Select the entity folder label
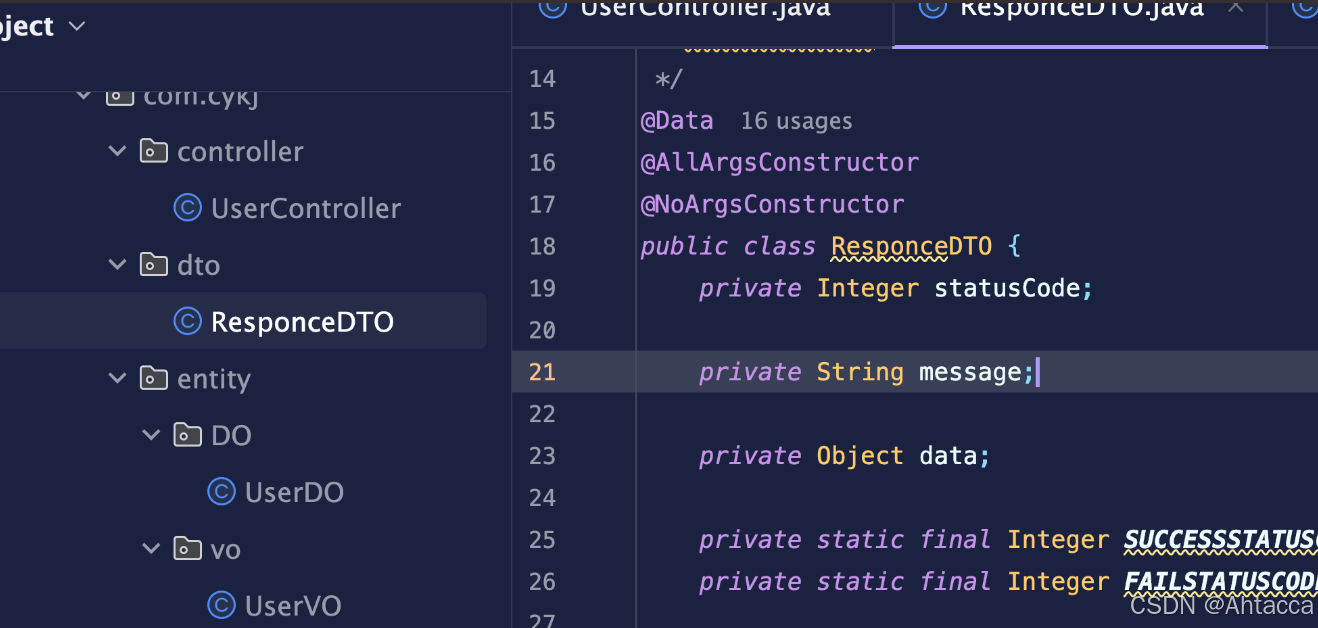This screenshot has height=628, width=1318. [213, 379]
